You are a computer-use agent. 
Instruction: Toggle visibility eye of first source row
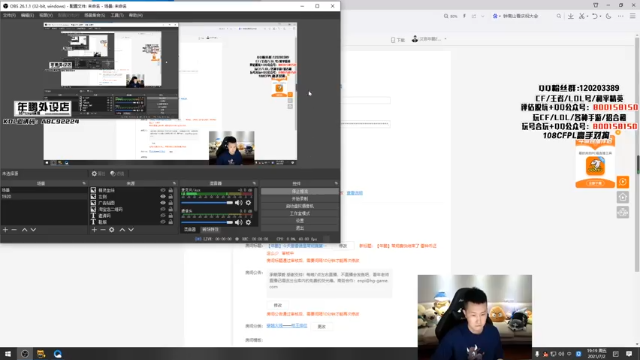click(163, 190)
